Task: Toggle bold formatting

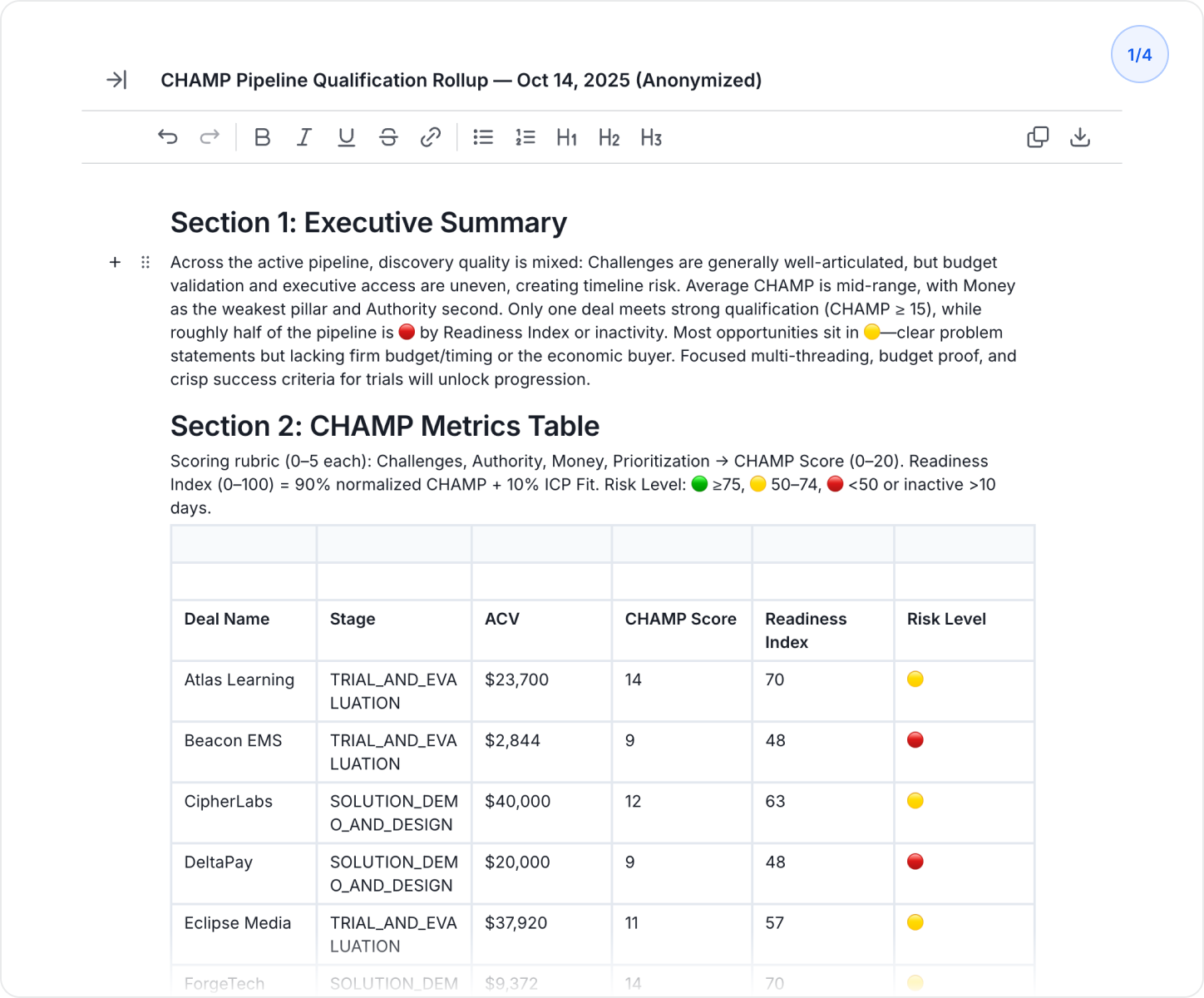Action: tap(262, 137)
